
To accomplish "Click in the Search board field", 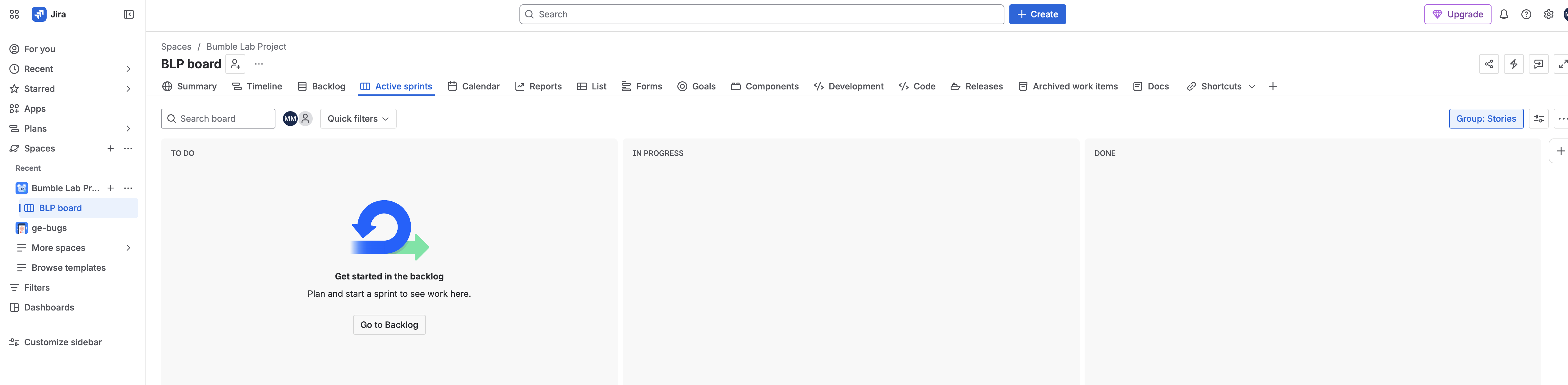I will coord(218,119).
